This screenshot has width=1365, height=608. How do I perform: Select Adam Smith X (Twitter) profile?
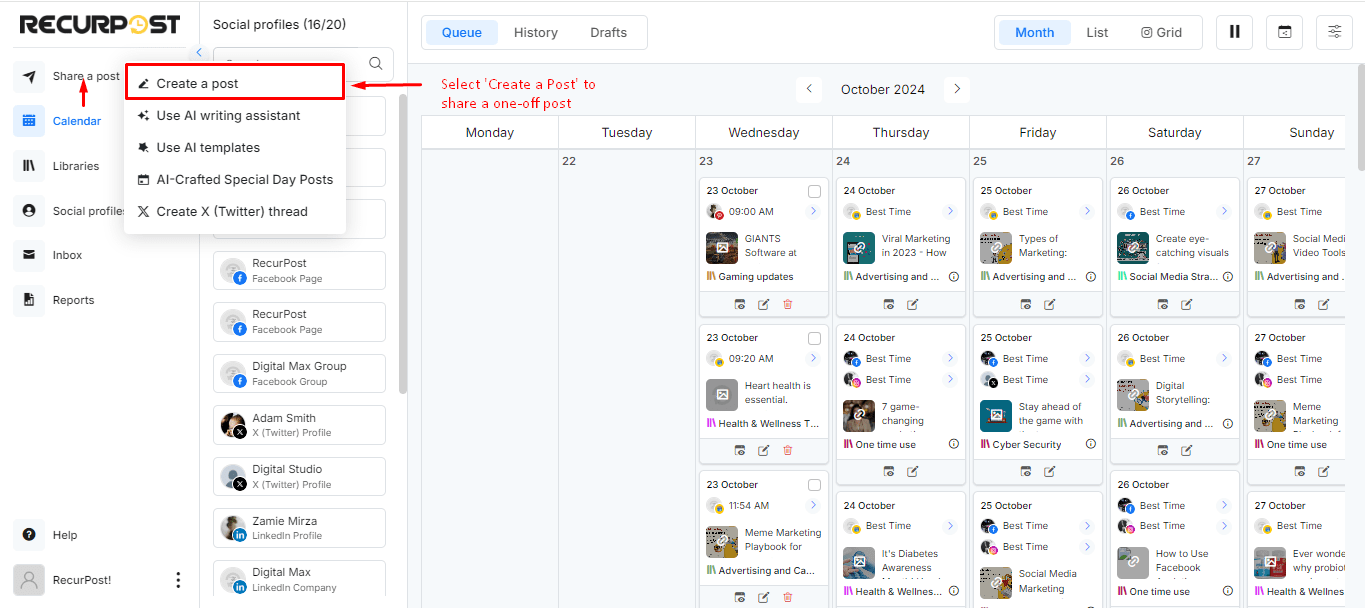299,425
